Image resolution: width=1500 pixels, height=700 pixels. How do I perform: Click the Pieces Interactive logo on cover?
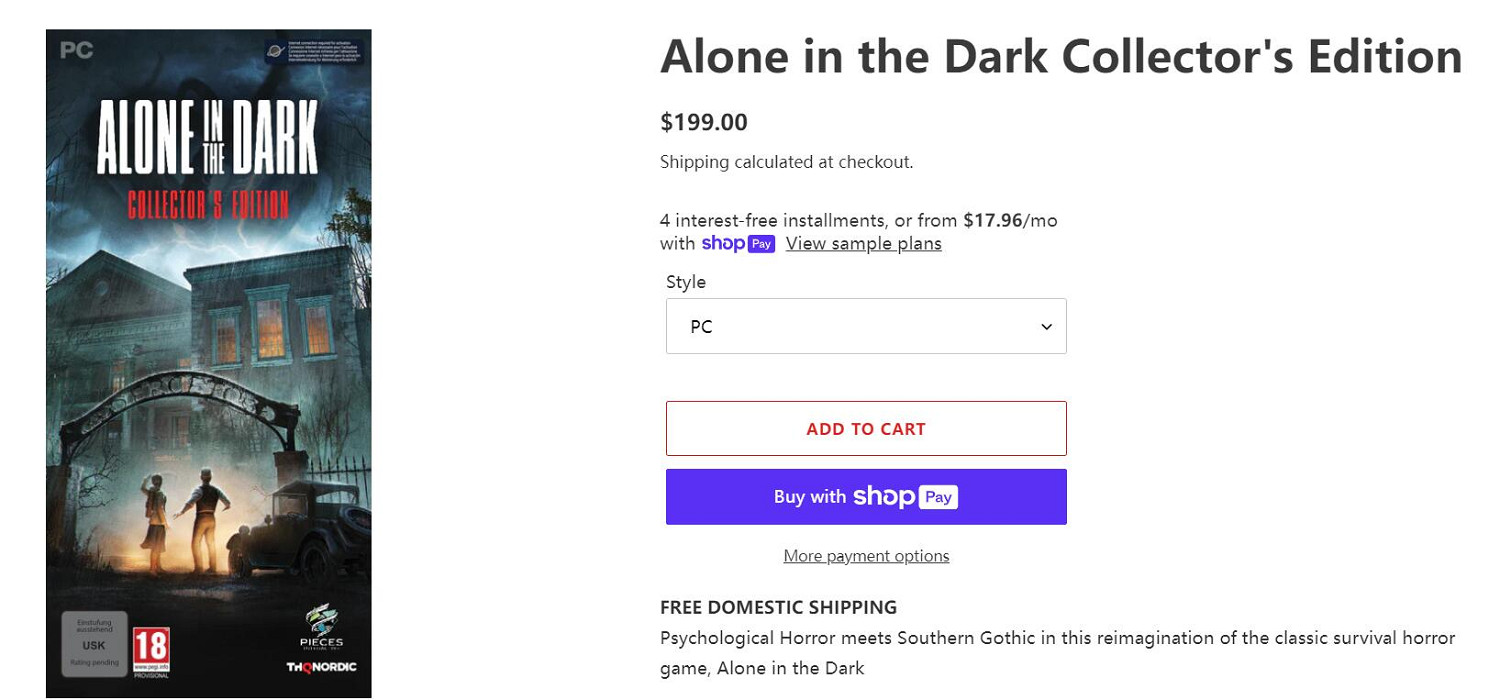(x=321, y=627)
